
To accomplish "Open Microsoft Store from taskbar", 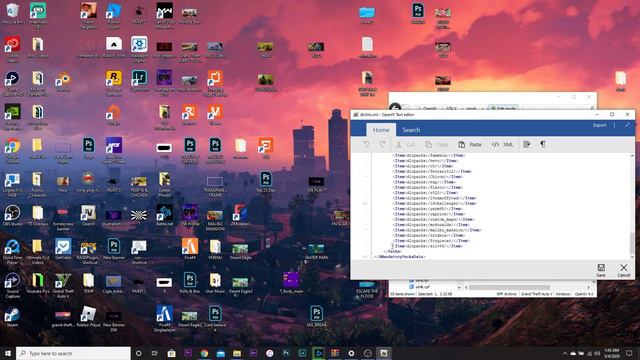I will [x=171, y=353].
